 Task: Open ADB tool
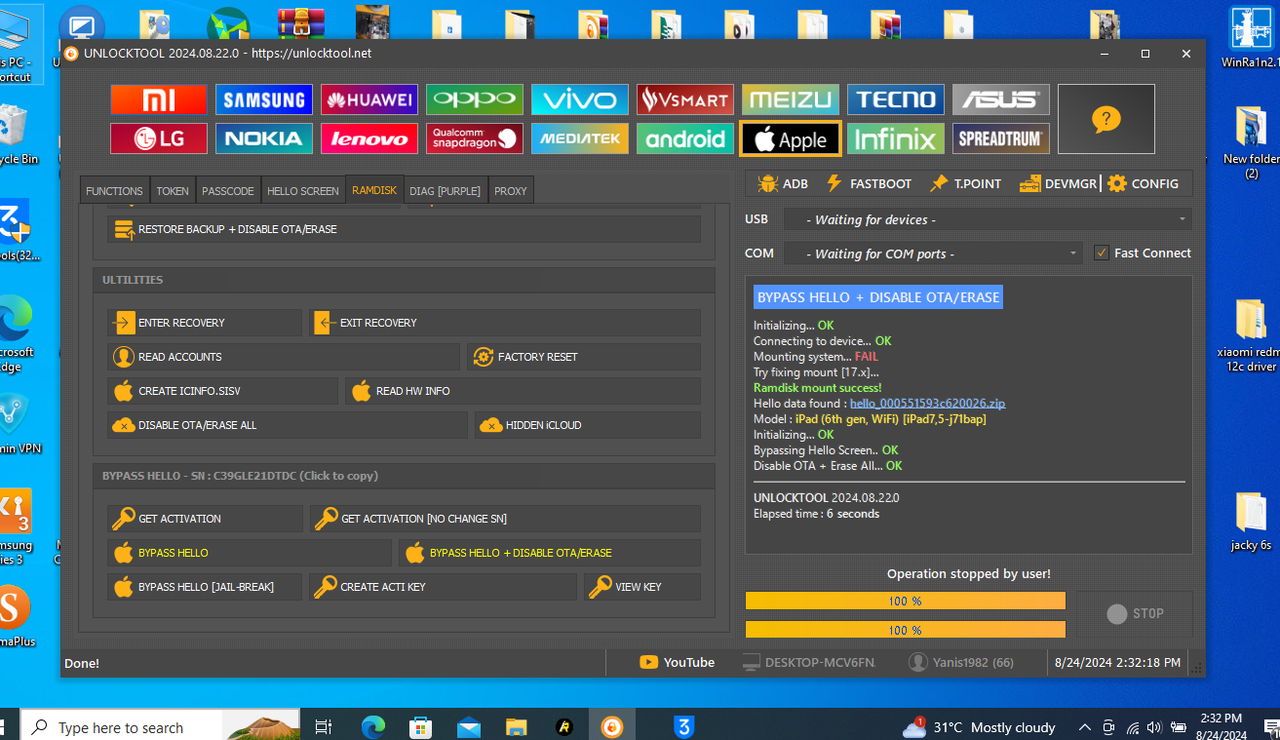coord(783,184)
